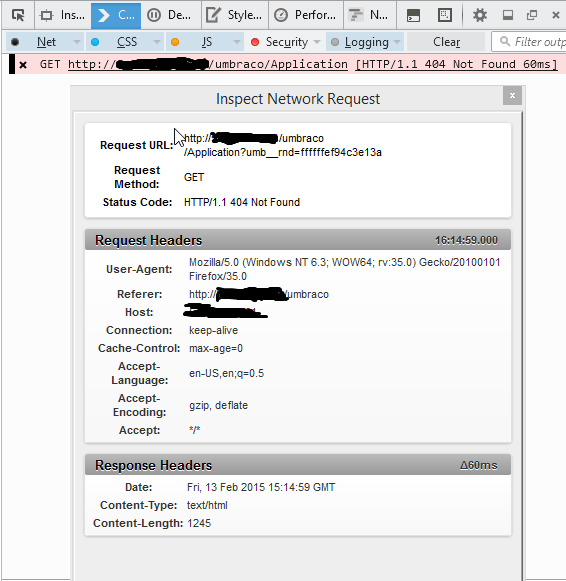Expand the Logging filter dropdown arrow
Viewport: 566px width, 581px height.
[x=397, y=42]
